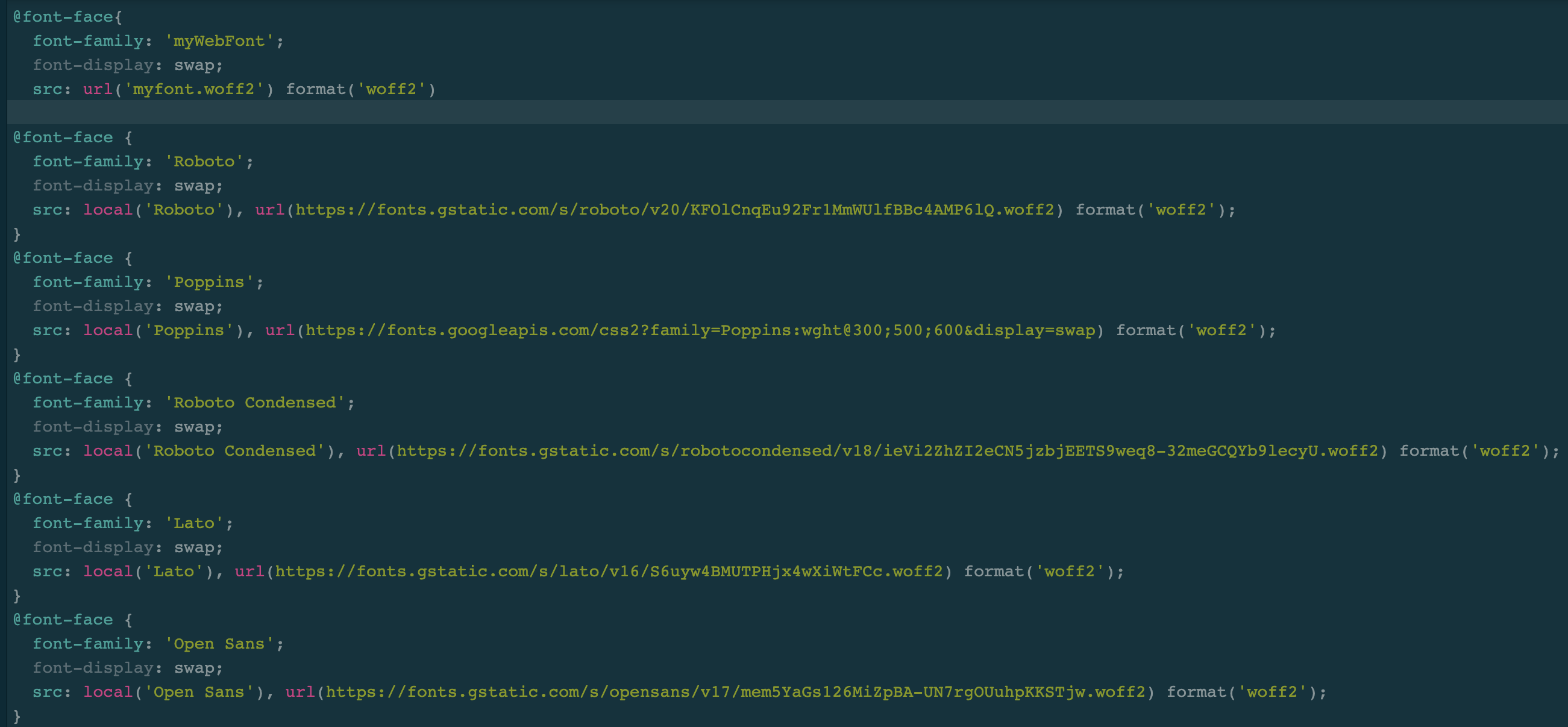
Task: Click format('woff2') on the myfont.woff2 line
Action: tap(361, 89)
